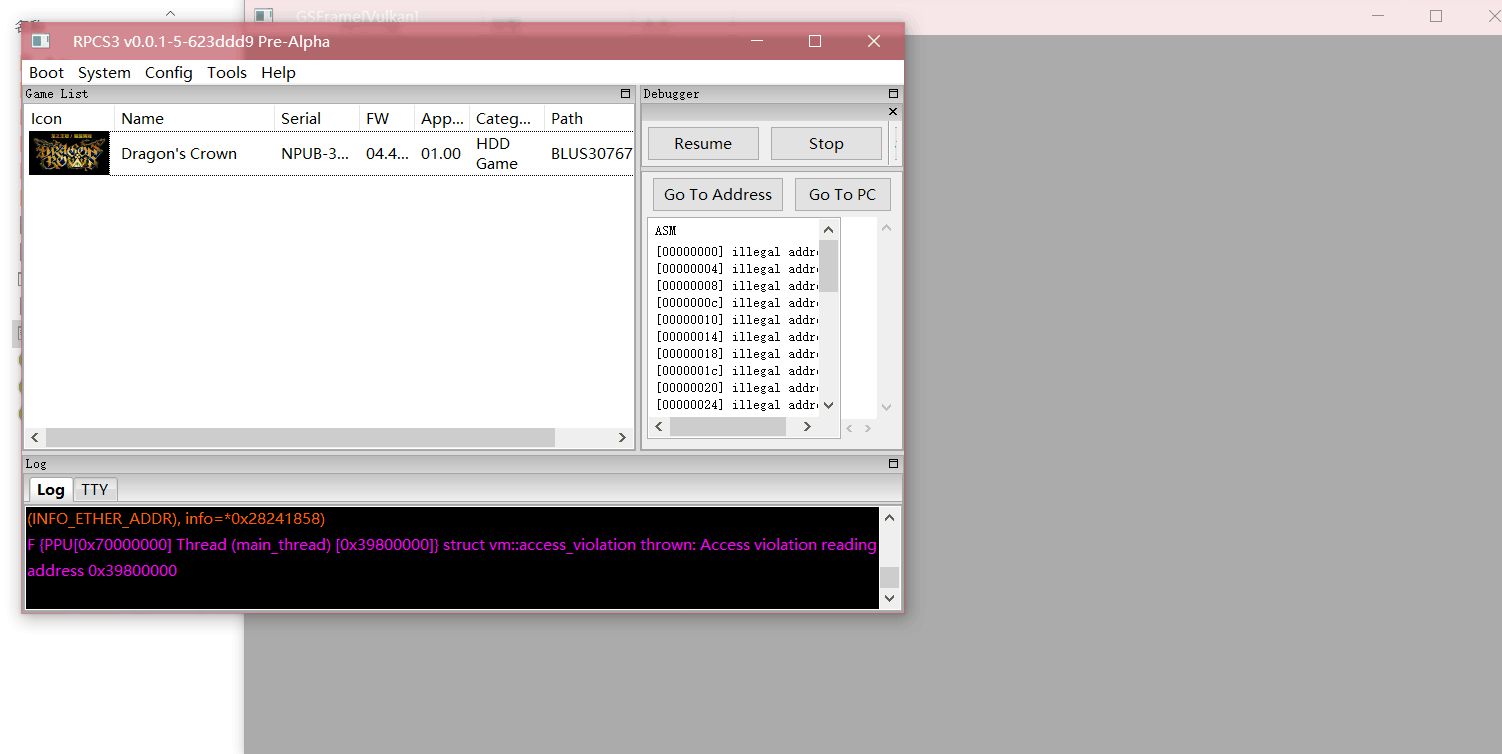Minimize the GSFrame Vulkan window

[x=1378, y=16]
